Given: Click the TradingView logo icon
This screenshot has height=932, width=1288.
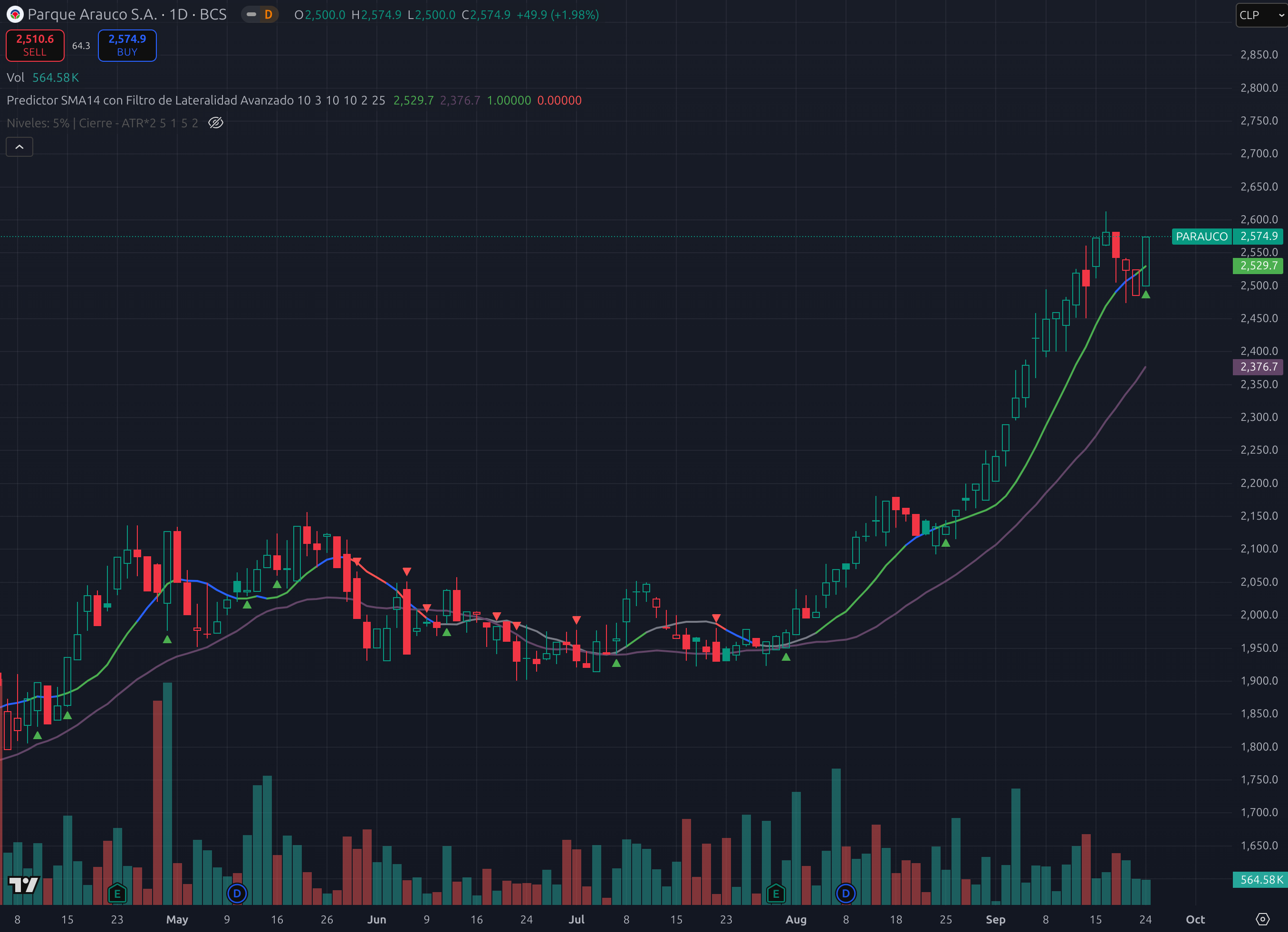Looking at the screenshot, I should (x=24, y=884).
